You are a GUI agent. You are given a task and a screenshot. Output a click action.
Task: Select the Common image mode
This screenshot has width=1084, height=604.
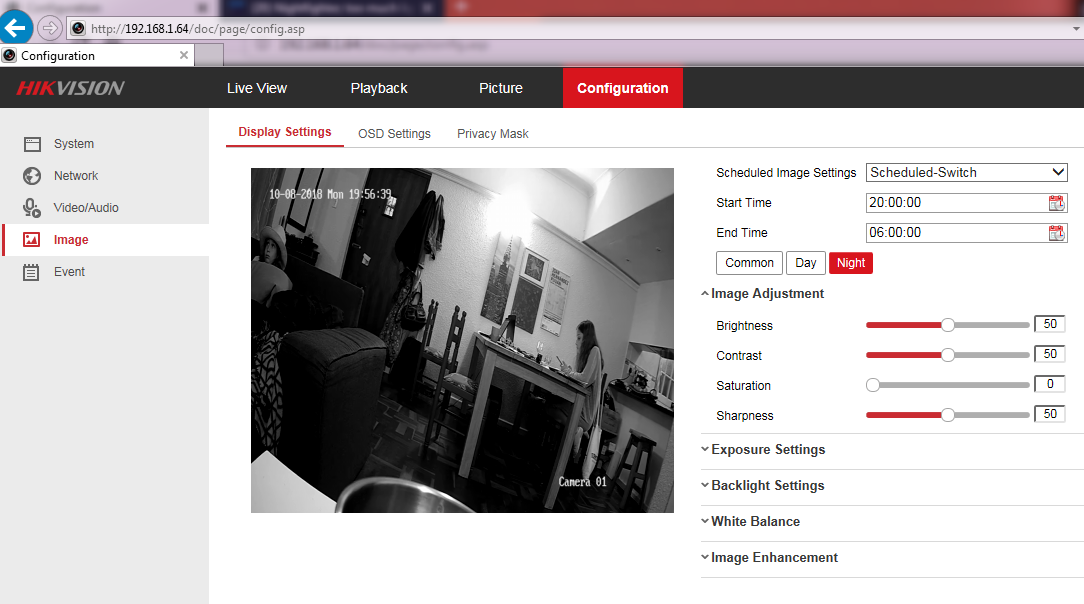749,263
